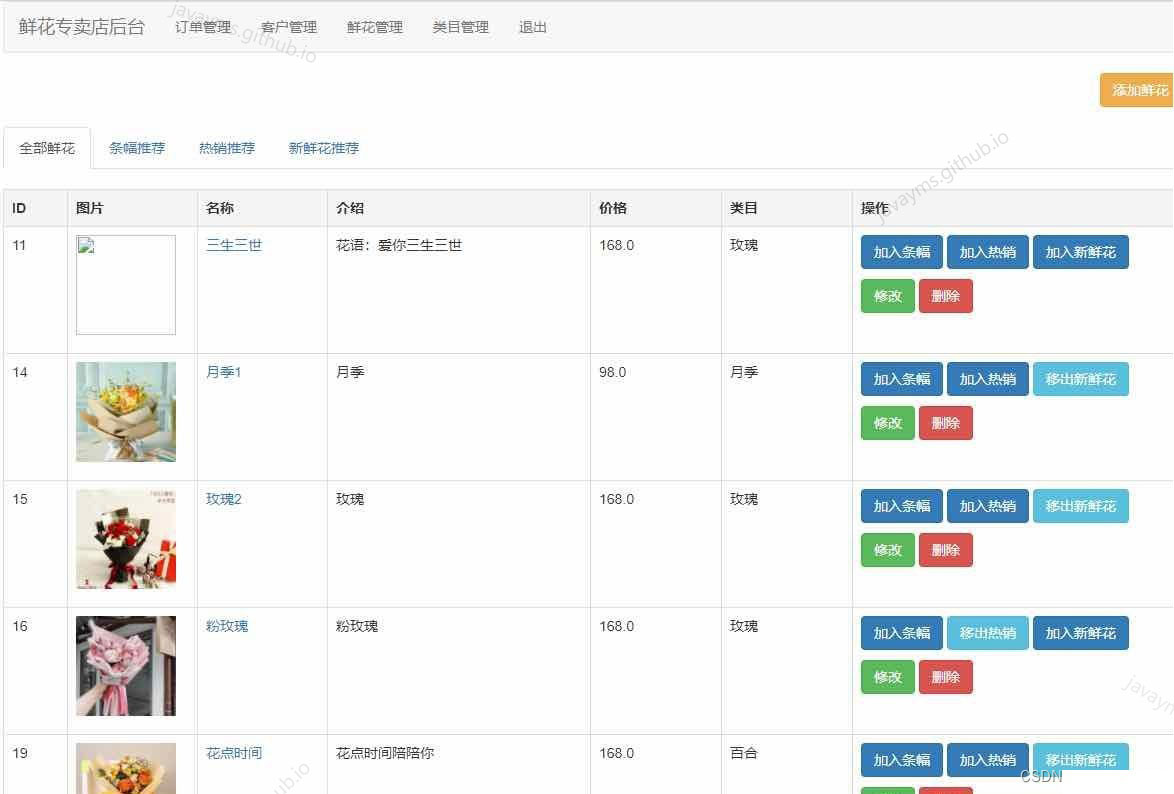Switch to the 条幅推荐 tab

136,147
